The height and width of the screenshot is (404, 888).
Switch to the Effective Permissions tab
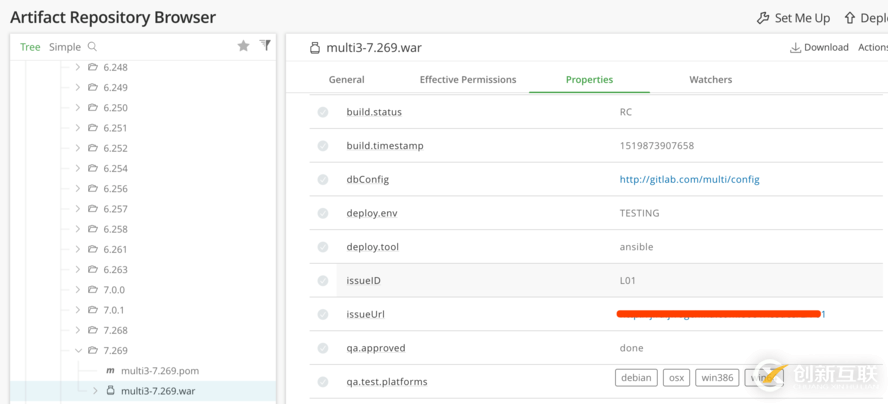[x=468, y=80]
